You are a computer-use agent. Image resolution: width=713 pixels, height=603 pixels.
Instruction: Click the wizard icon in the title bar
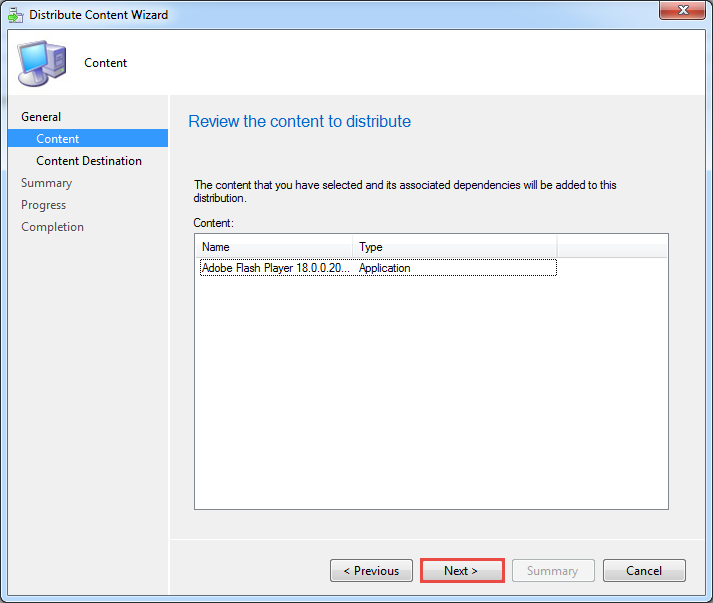[x=14, y=15]
